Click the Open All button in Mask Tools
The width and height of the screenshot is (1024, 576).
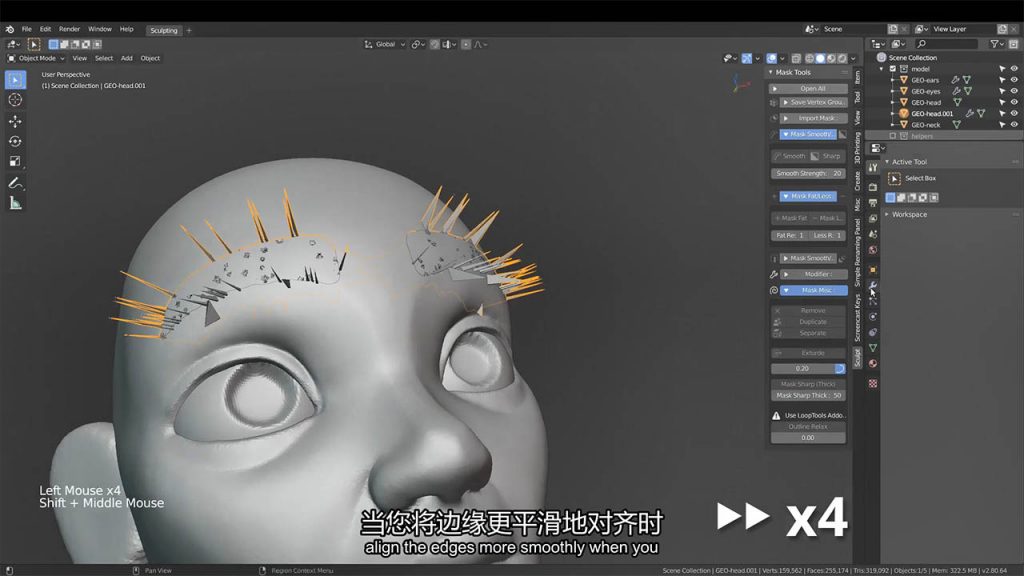click(x=812, y=88)
